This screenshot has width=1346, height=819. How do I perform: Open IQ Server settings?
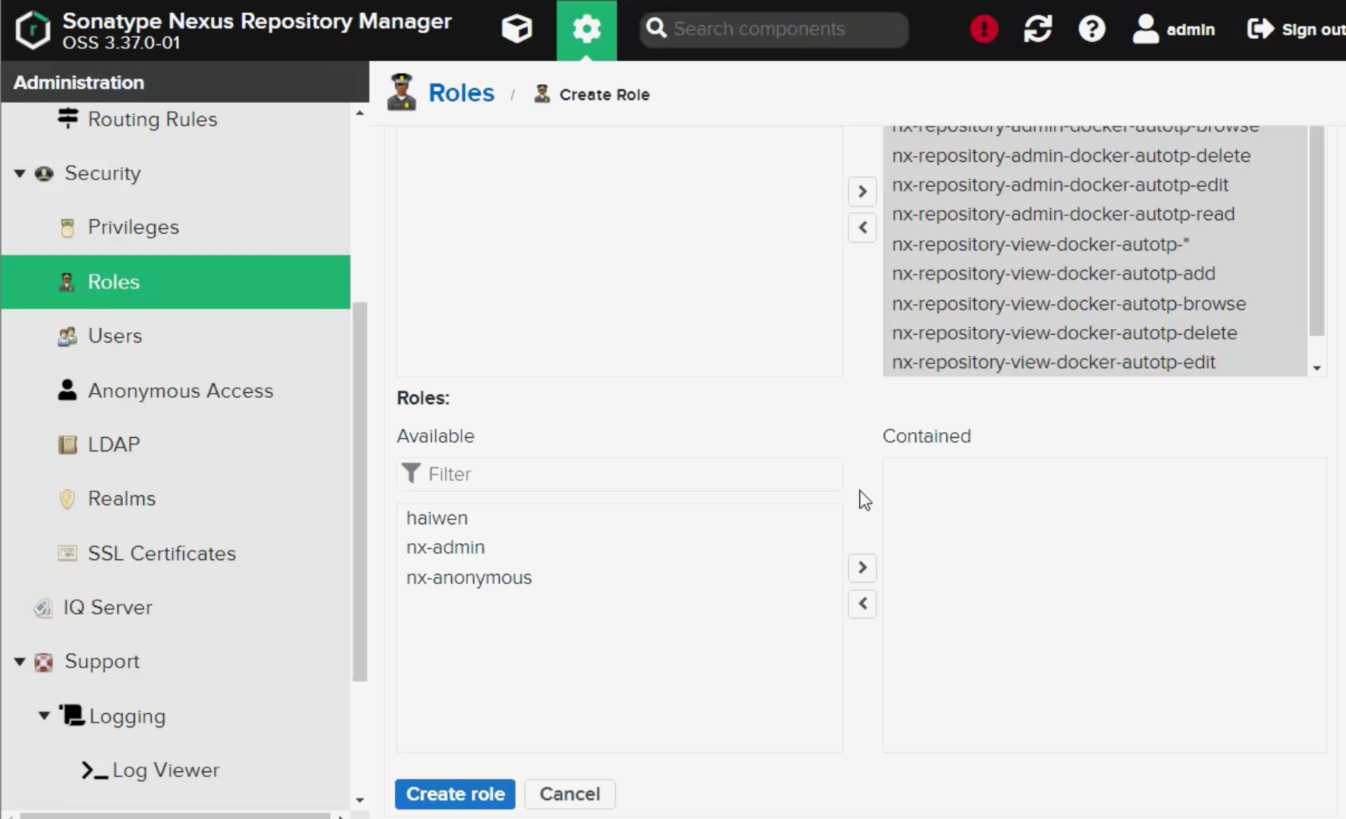pos(108,607)
